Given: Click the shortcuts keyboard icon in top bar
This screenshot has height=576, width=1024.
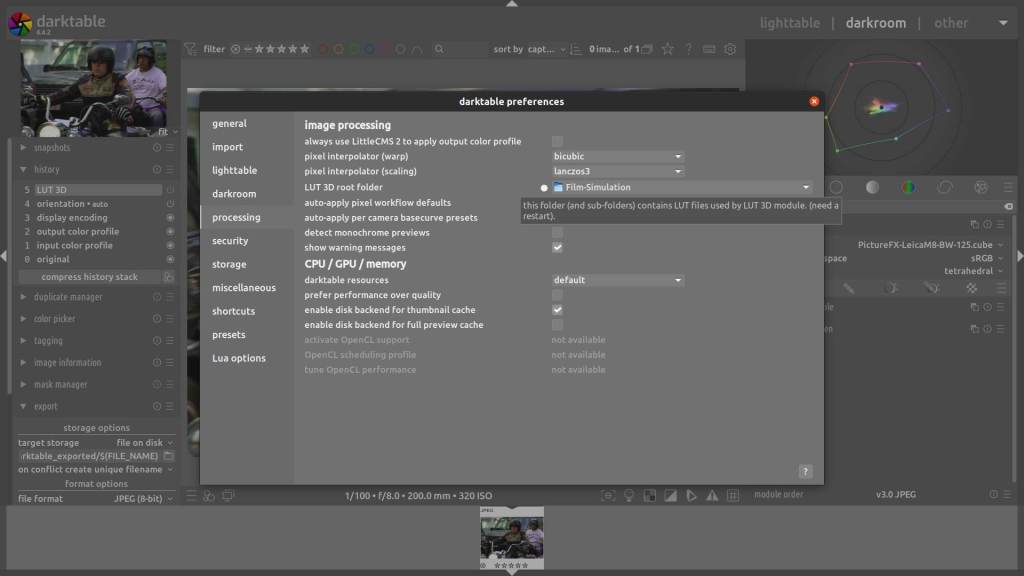Looking at the screenshot, I should coord(709,49).
